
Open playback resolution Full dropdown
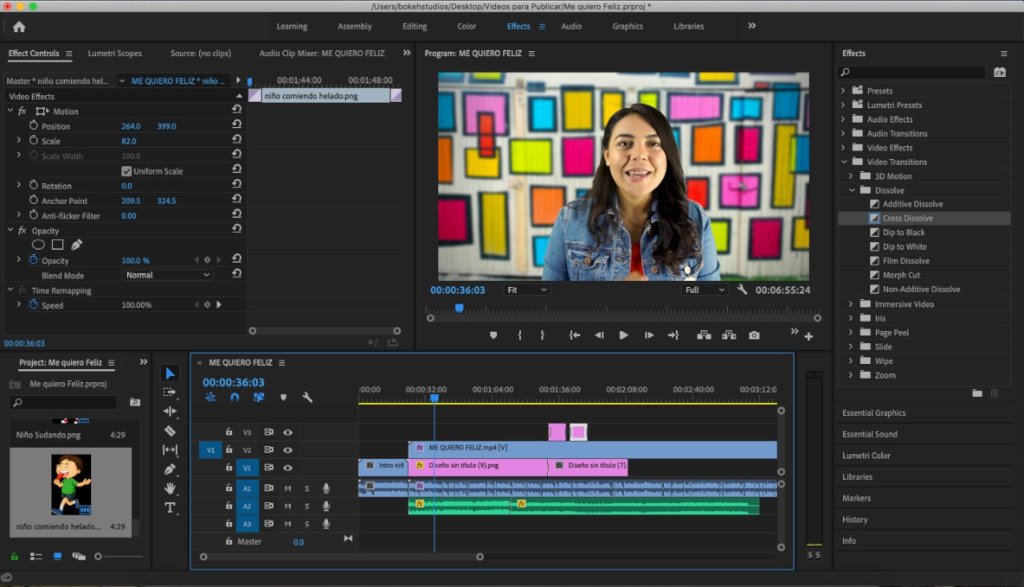pos(704,290)
